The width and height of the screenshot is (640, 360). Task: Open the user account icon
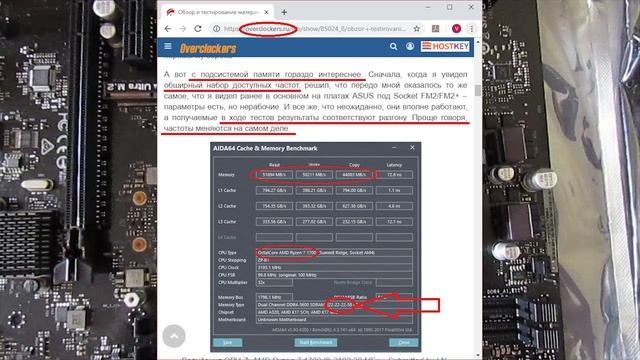[x=410, y=47]
